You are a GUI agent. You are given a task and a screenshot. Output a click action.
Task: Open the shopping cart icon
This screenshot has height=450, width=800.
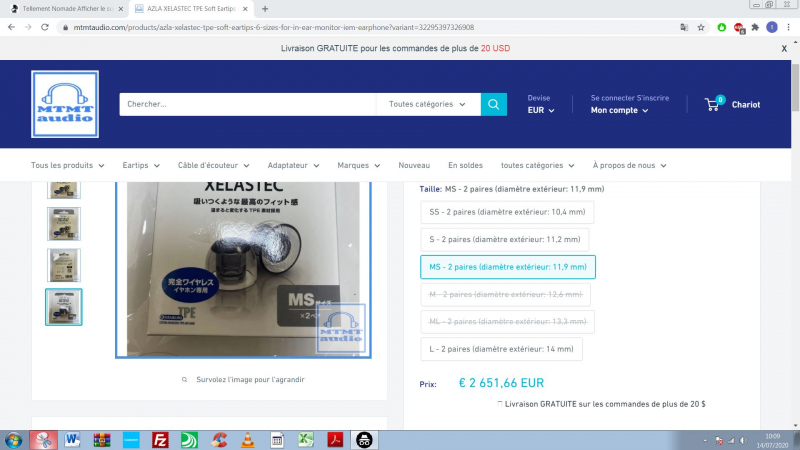tap(713, 104)
